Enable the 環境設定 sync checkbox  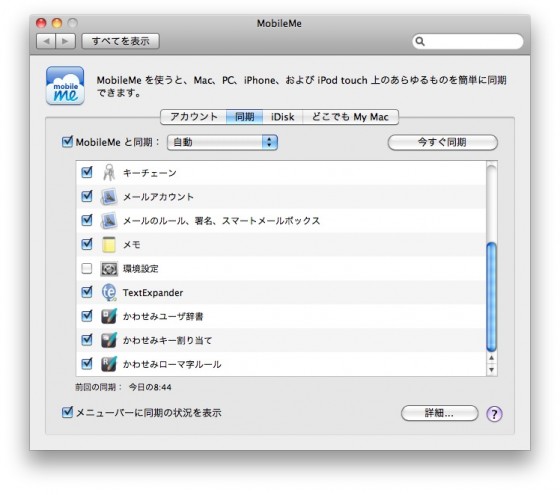pos(87,268)
